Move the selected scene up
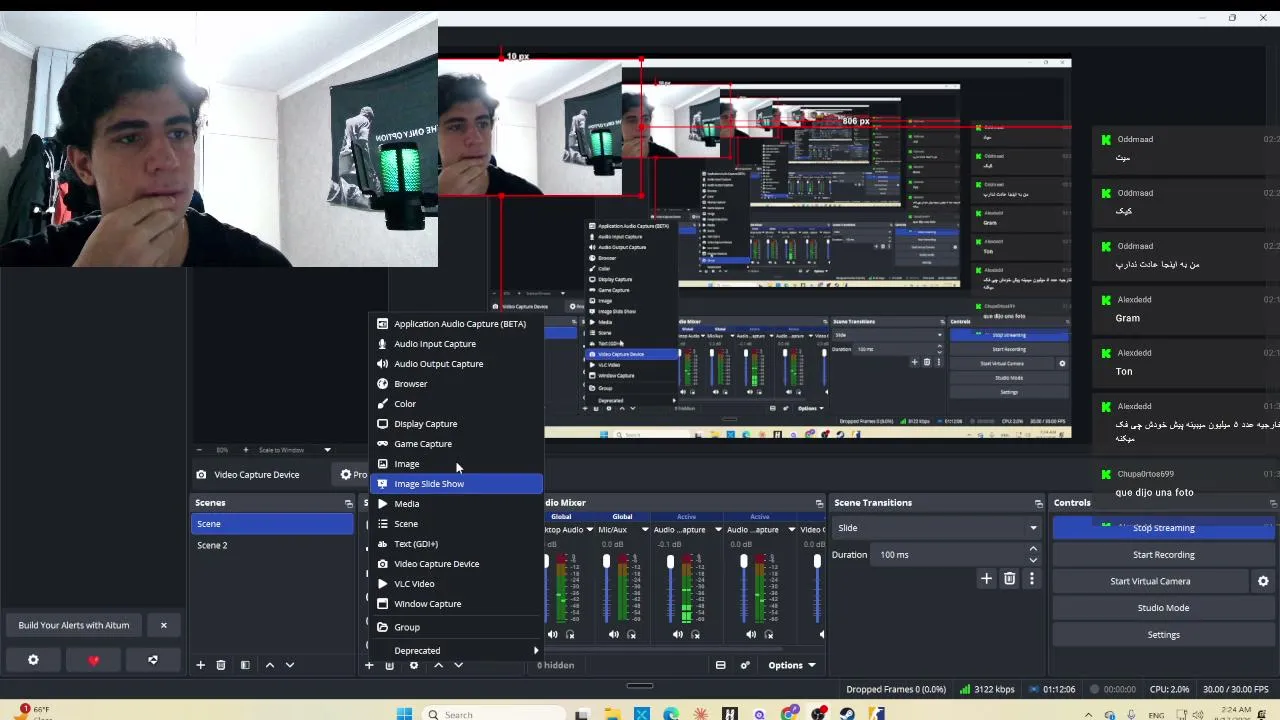This screenshot has height=720, width=1280. point(270,665)
